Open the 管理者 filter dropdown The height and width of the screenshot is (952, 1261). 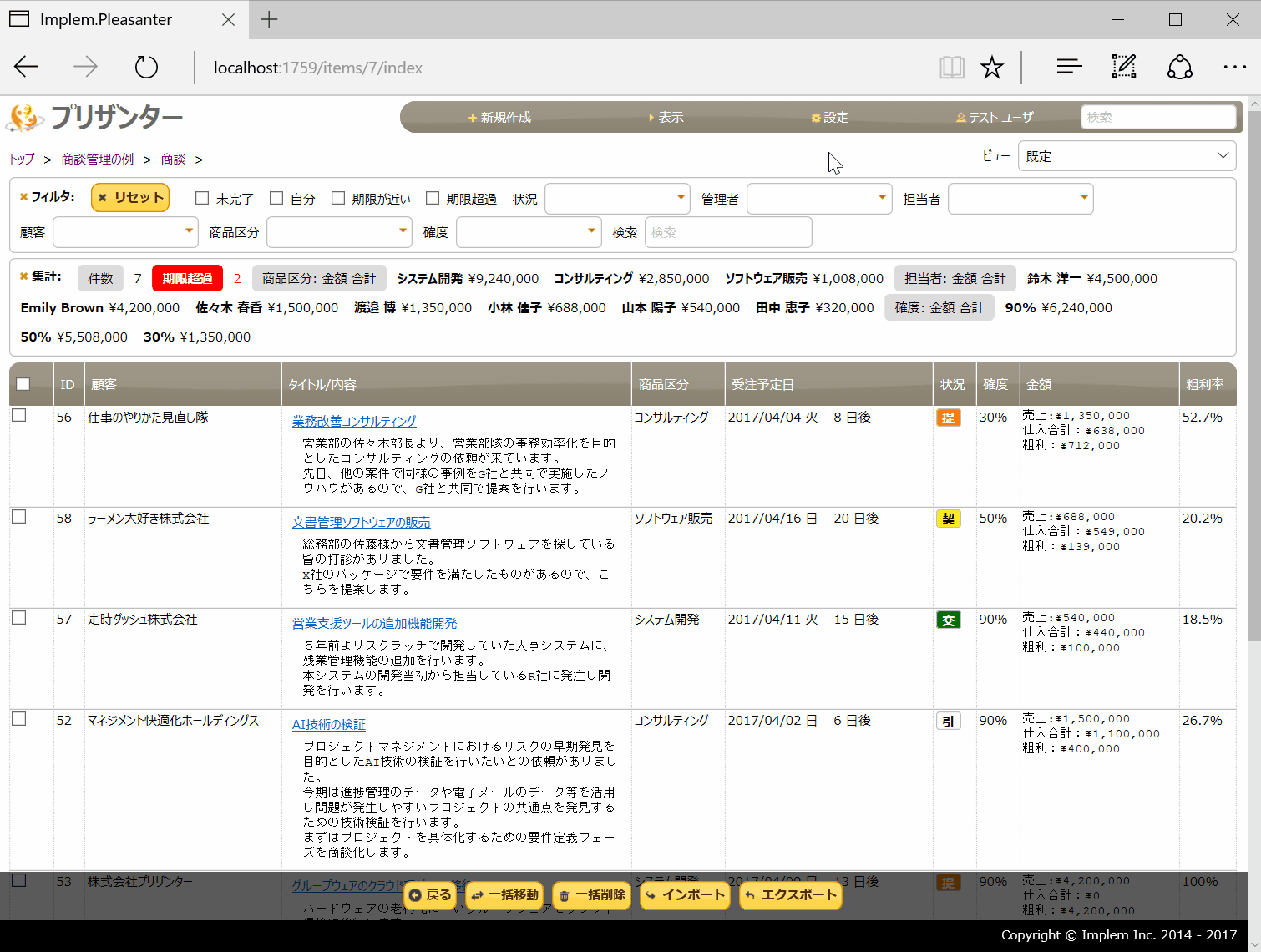click(819, 199)
